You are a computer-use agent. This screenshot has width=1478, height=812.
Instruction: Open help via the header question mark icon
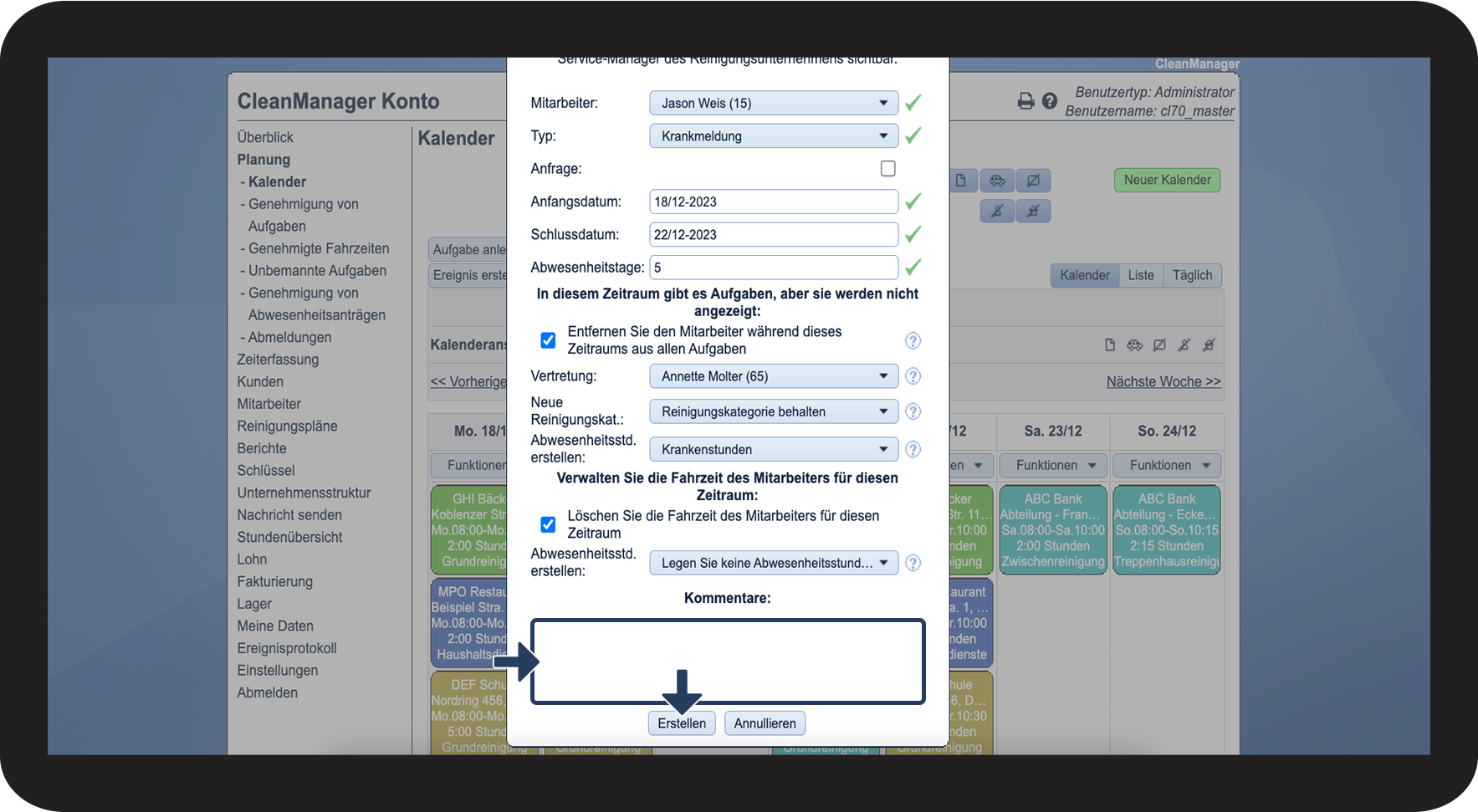[1050, 101]
